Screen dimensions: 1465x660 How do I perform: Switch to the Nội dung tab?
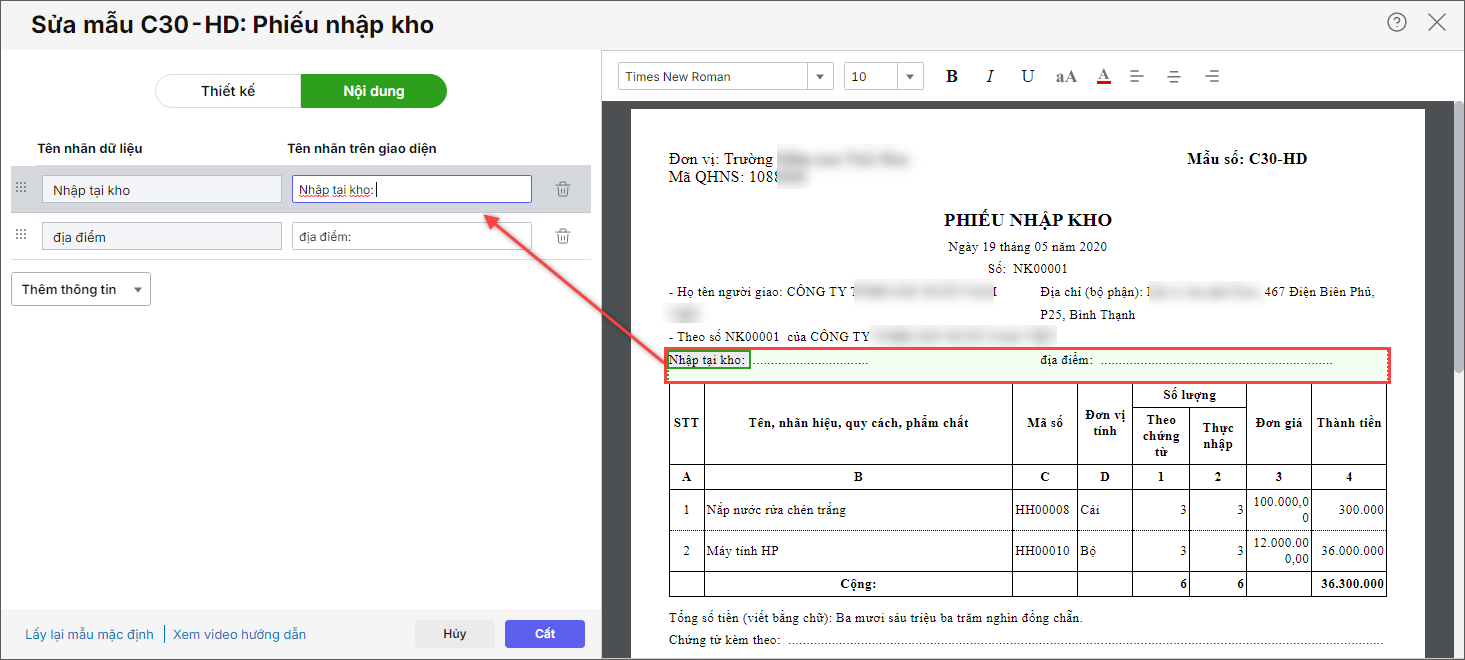click(x=374, y=91)
